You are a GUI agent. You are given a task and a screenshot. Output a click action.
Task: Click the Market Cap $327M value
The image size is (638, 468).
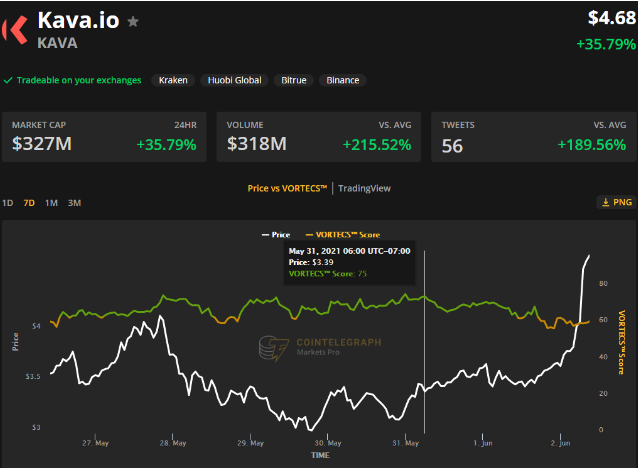click(42, 144)
